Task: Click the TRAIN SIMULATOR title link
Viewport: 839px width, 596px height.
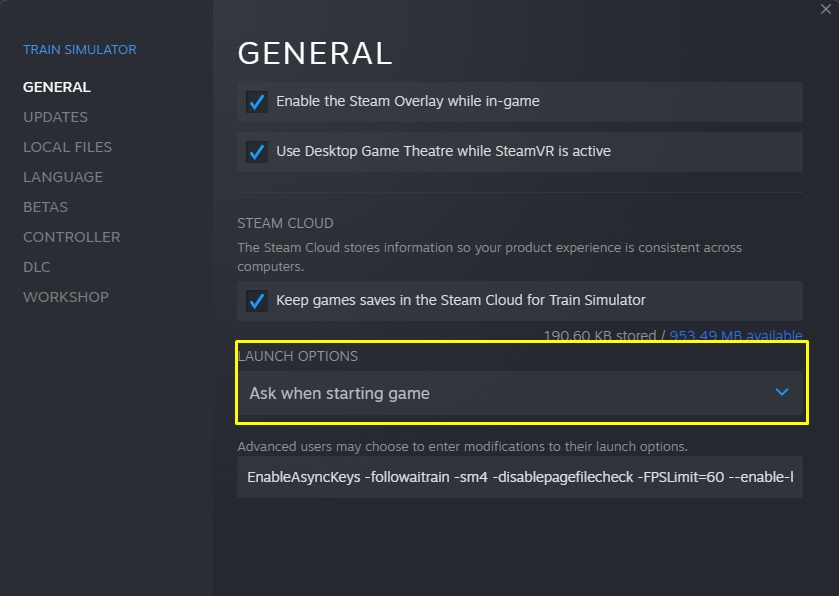Action: [80, 49]
